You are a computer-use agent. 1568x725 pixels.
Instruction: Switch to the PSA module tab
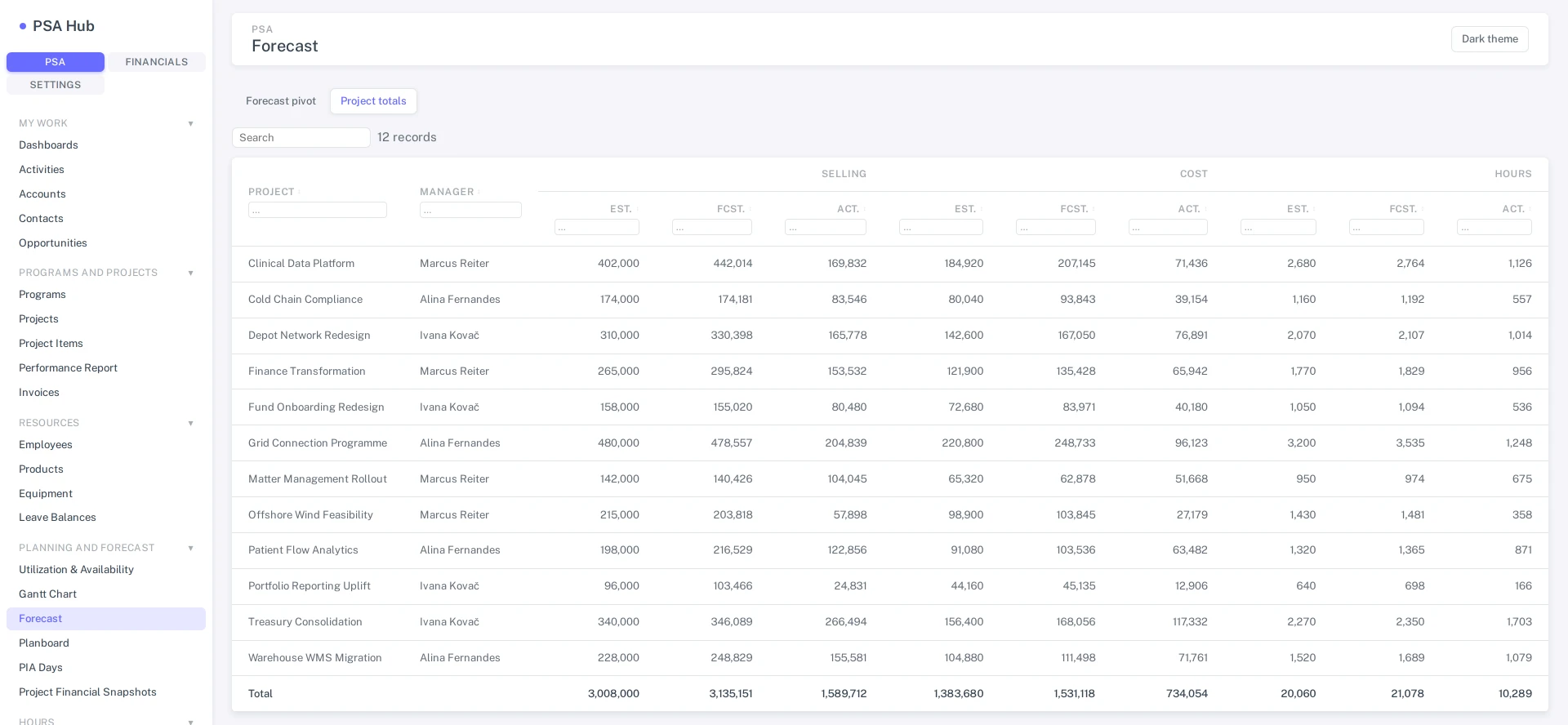(56, 62)
